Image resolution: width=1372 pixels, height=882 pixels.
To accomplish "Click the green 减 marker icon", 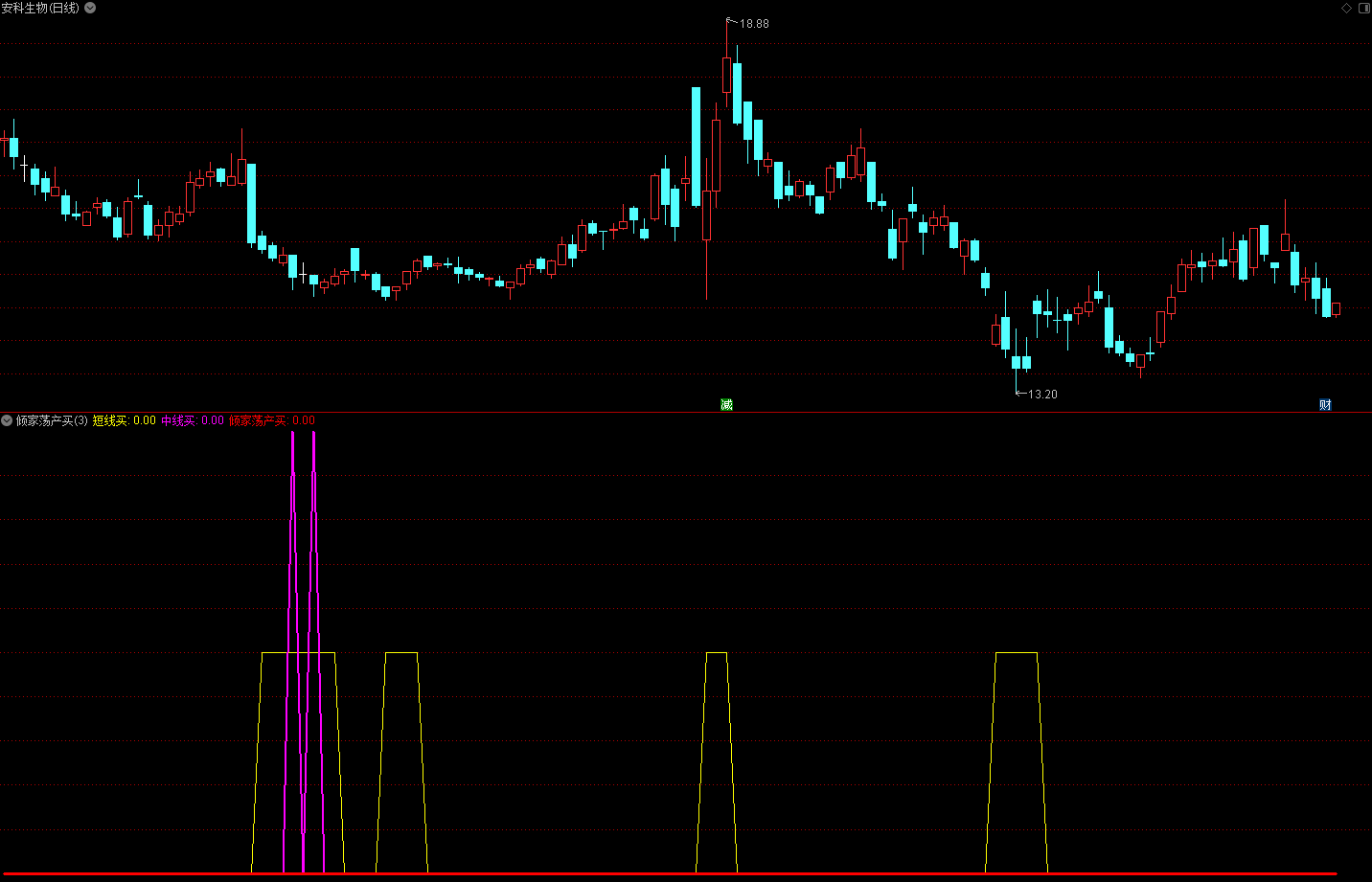I will tap(726, 404).
